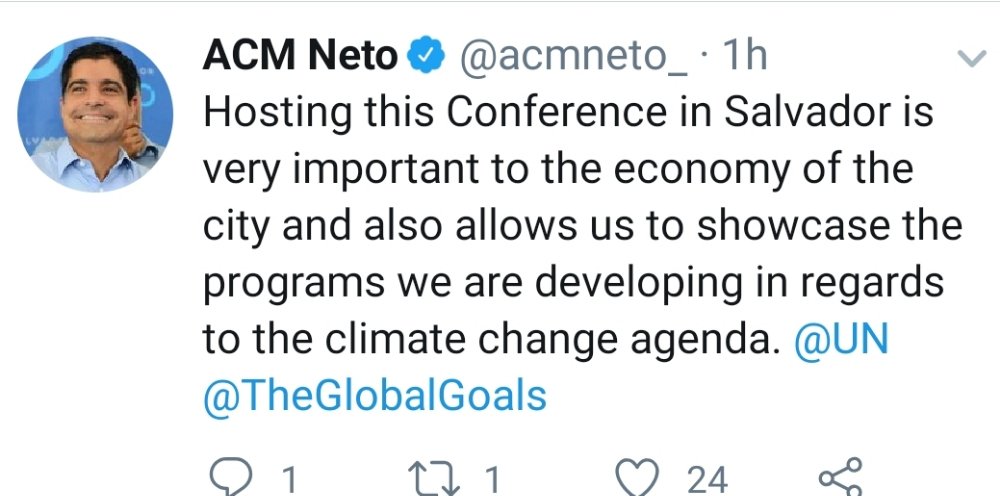Click the 1h tweet timestamp
The width and height of the screenshot is (1000, 496).
[x=741, y=57]
